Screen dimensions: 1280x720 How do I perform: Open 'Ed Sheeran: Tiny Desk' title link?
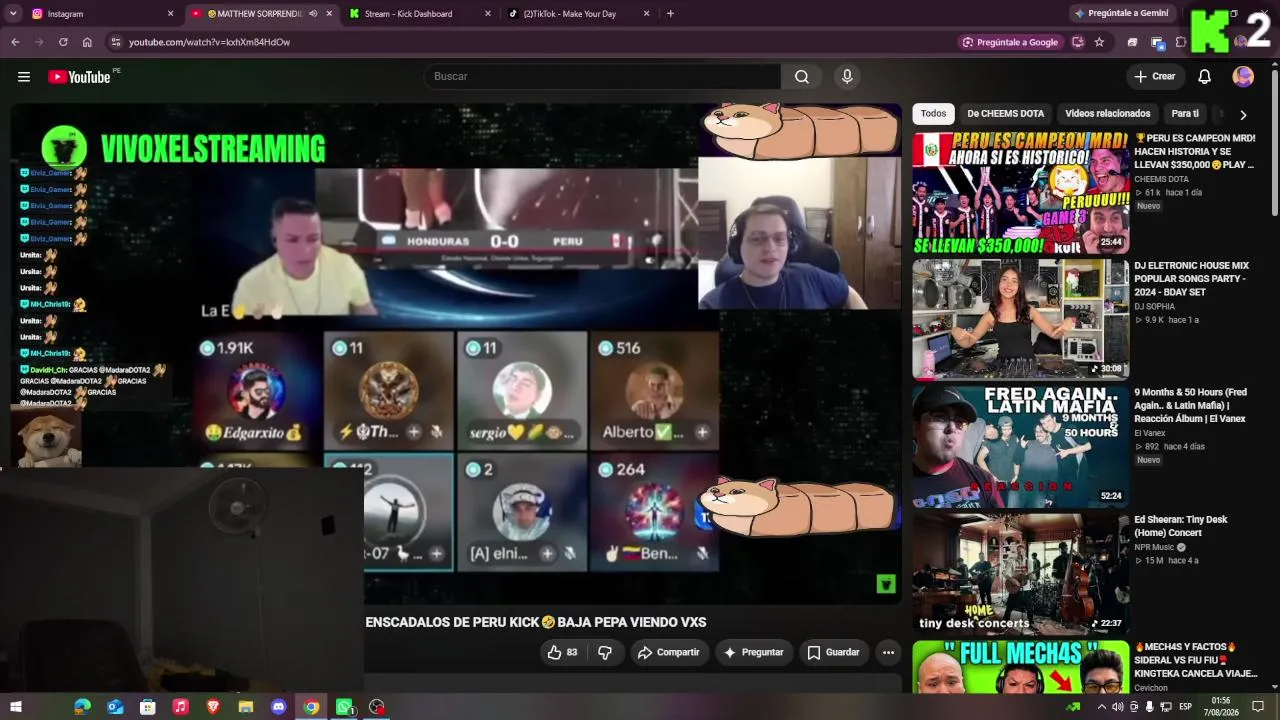point(1181,526)
